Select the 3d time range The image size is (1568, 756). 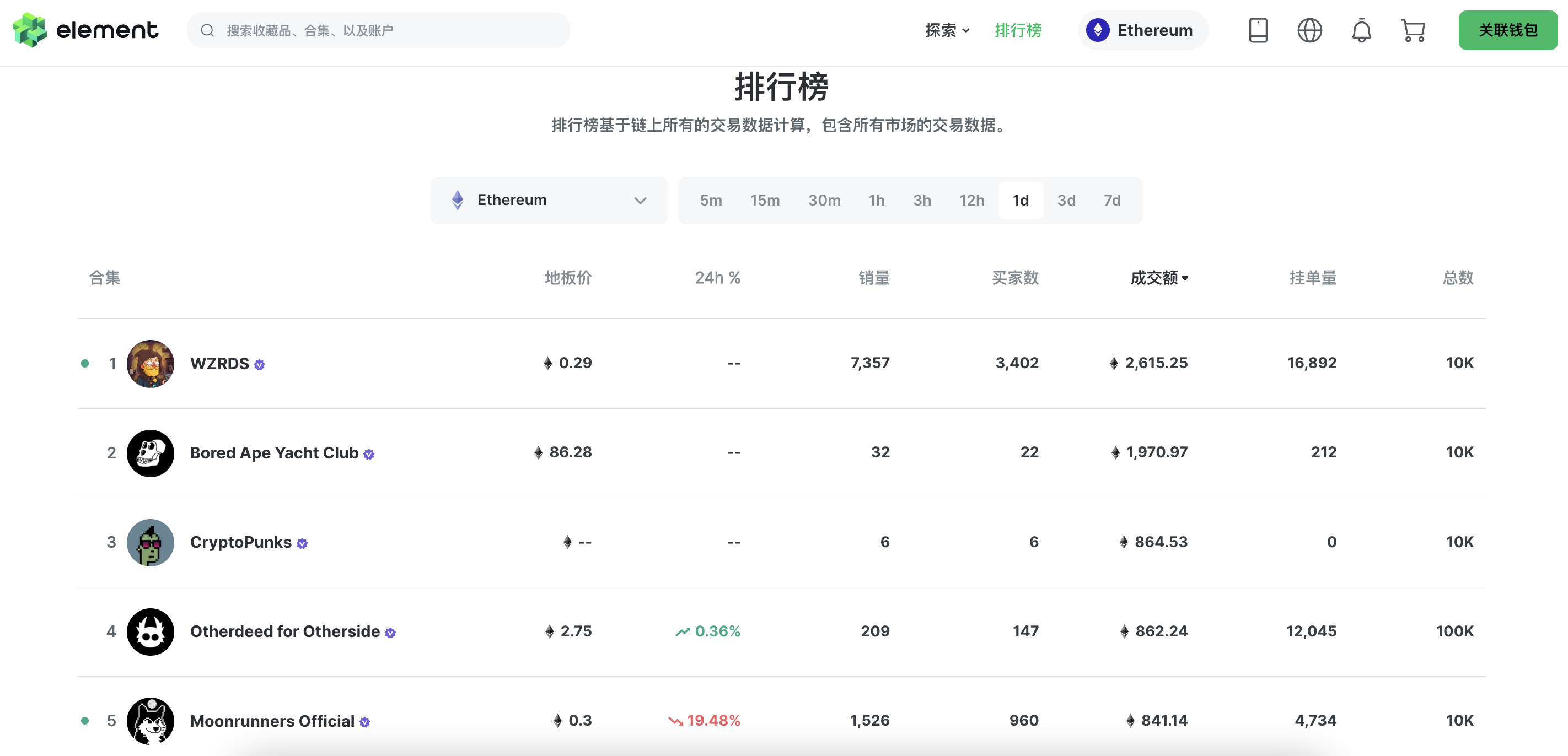pyautogui.click(x=1066, y=200)
